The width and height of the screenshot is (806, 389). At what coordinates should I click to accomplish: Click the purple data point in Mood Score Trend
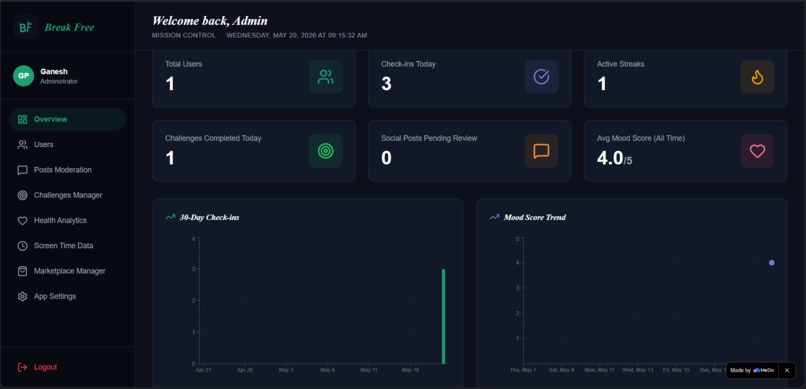point(772,263)
